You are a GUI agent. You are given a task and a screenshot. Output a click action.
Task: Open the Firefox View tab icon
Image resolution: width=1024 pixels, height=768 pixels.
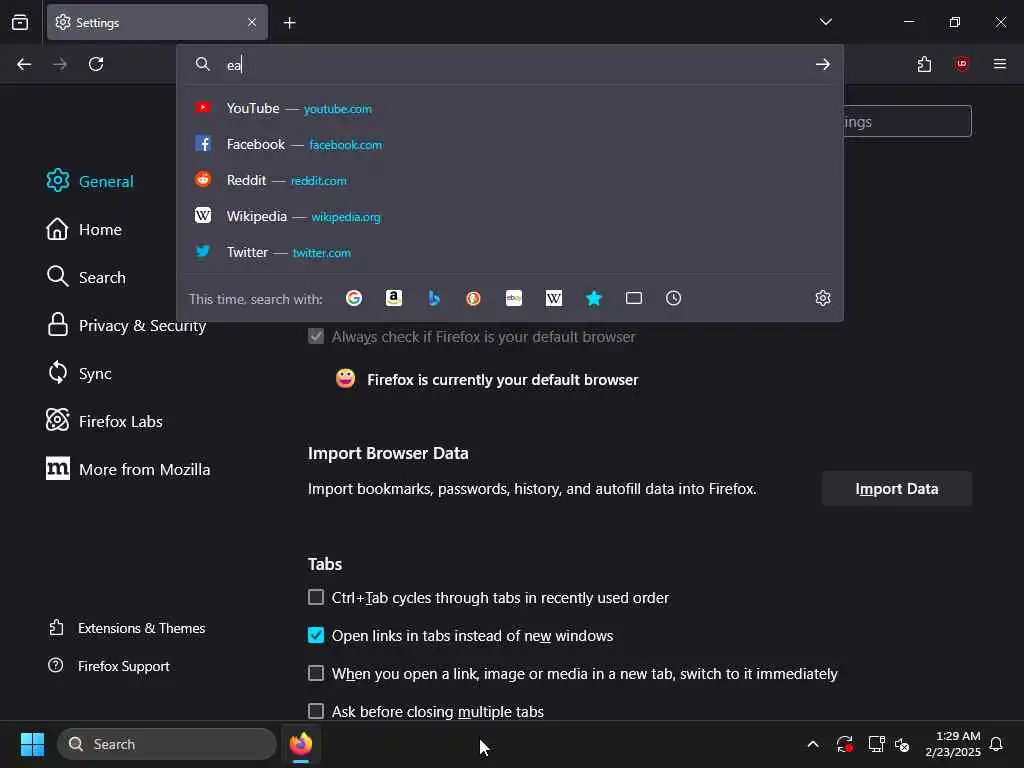click(x=20, y=22)
